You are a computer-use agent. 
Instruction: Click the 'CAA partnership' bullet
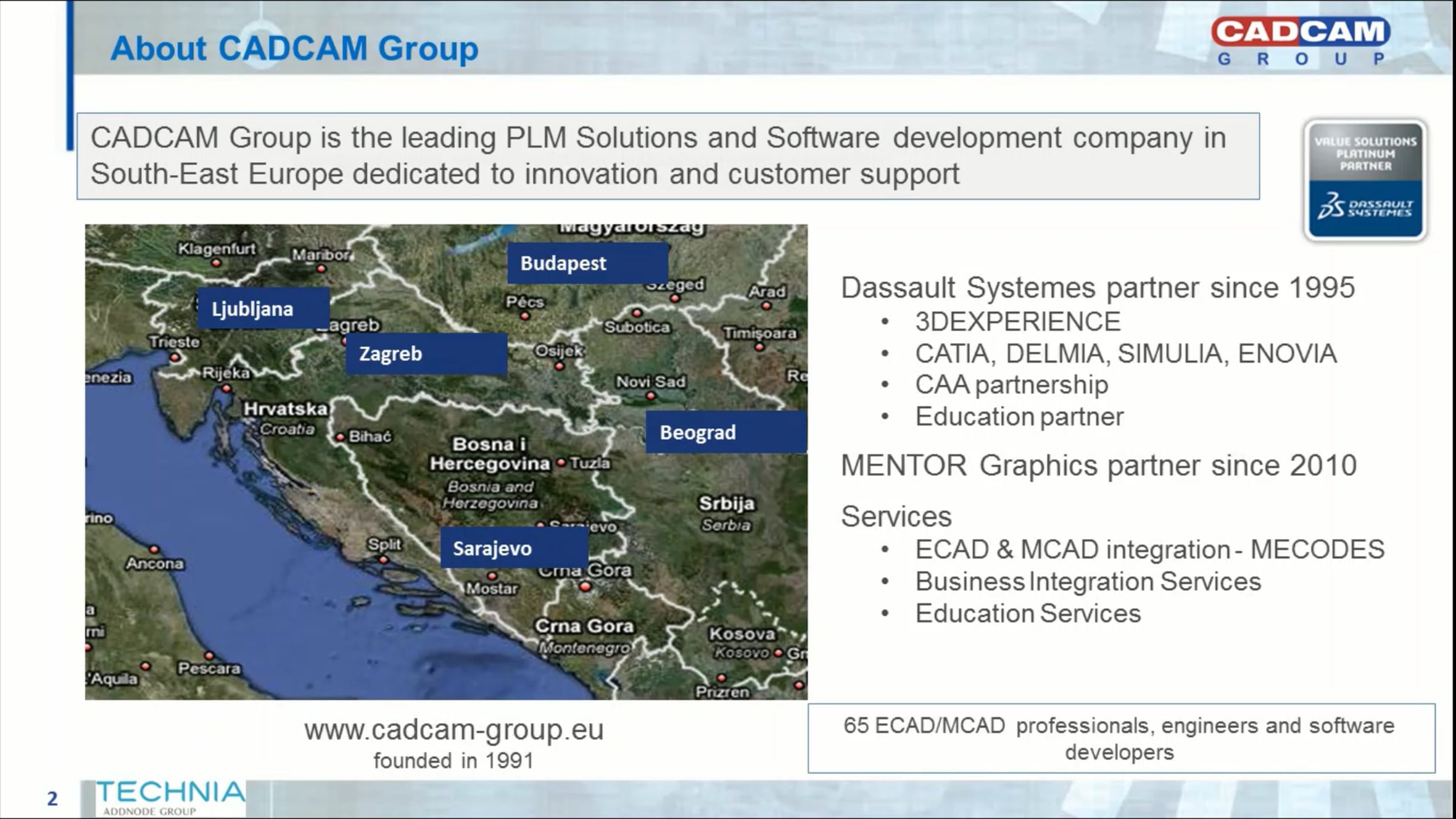1011,385
